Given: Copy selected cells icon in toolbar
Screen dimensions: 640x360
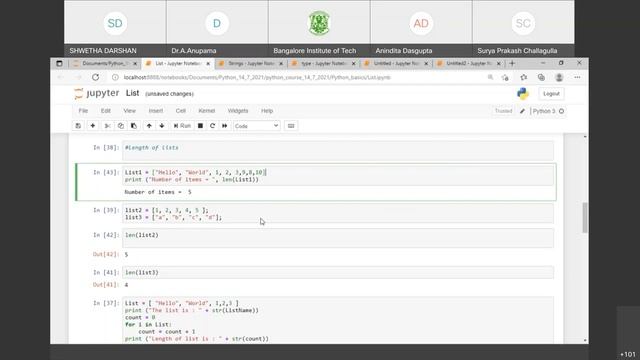Looking at the screenshot, I should click(121, 126).
